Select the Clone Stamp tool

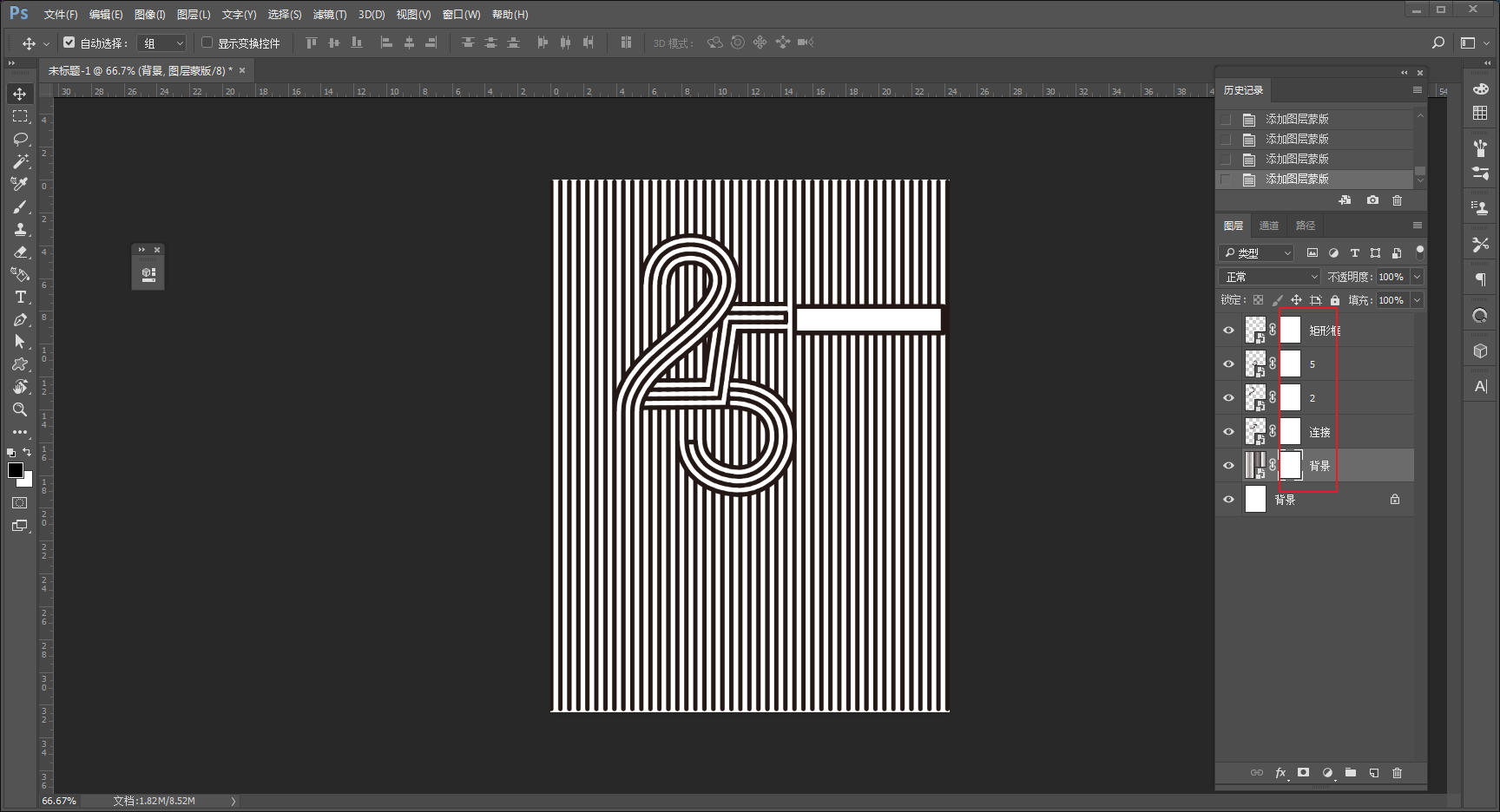(20, 229)
